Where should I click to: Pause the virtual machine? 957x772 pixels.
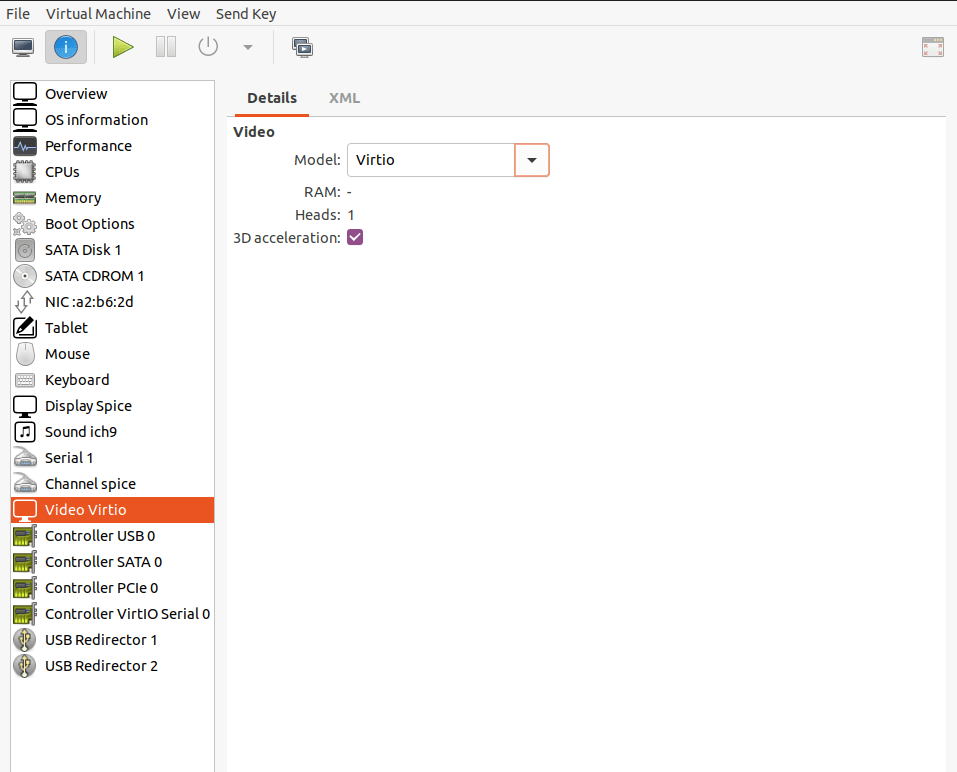coord(165,46)
